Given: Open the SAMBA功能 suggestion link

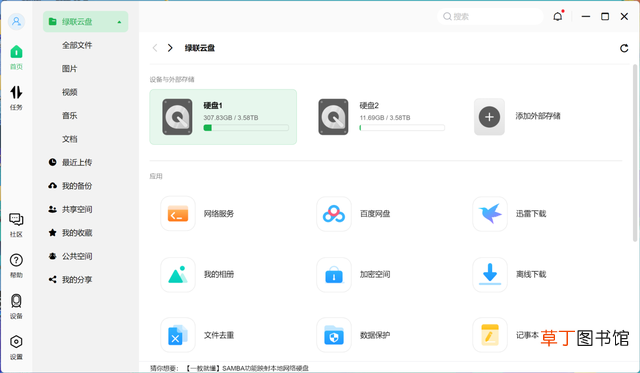Looking at the screenshot, I should click(x=247, y=368).
